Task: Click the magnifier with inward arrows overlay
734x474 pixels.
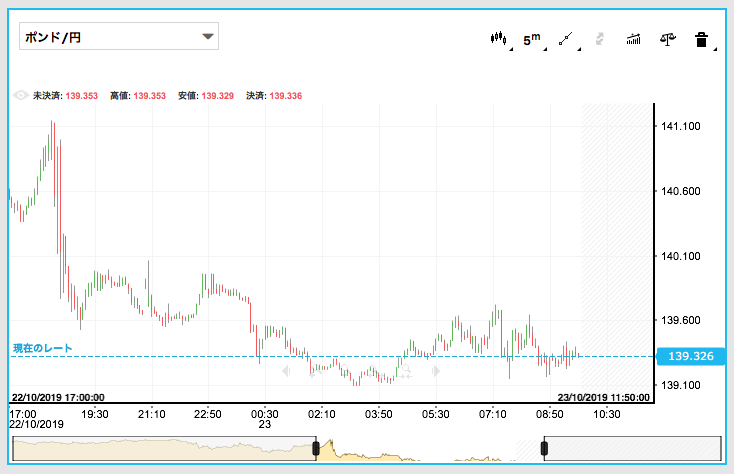Action: [x=405, y=372]
